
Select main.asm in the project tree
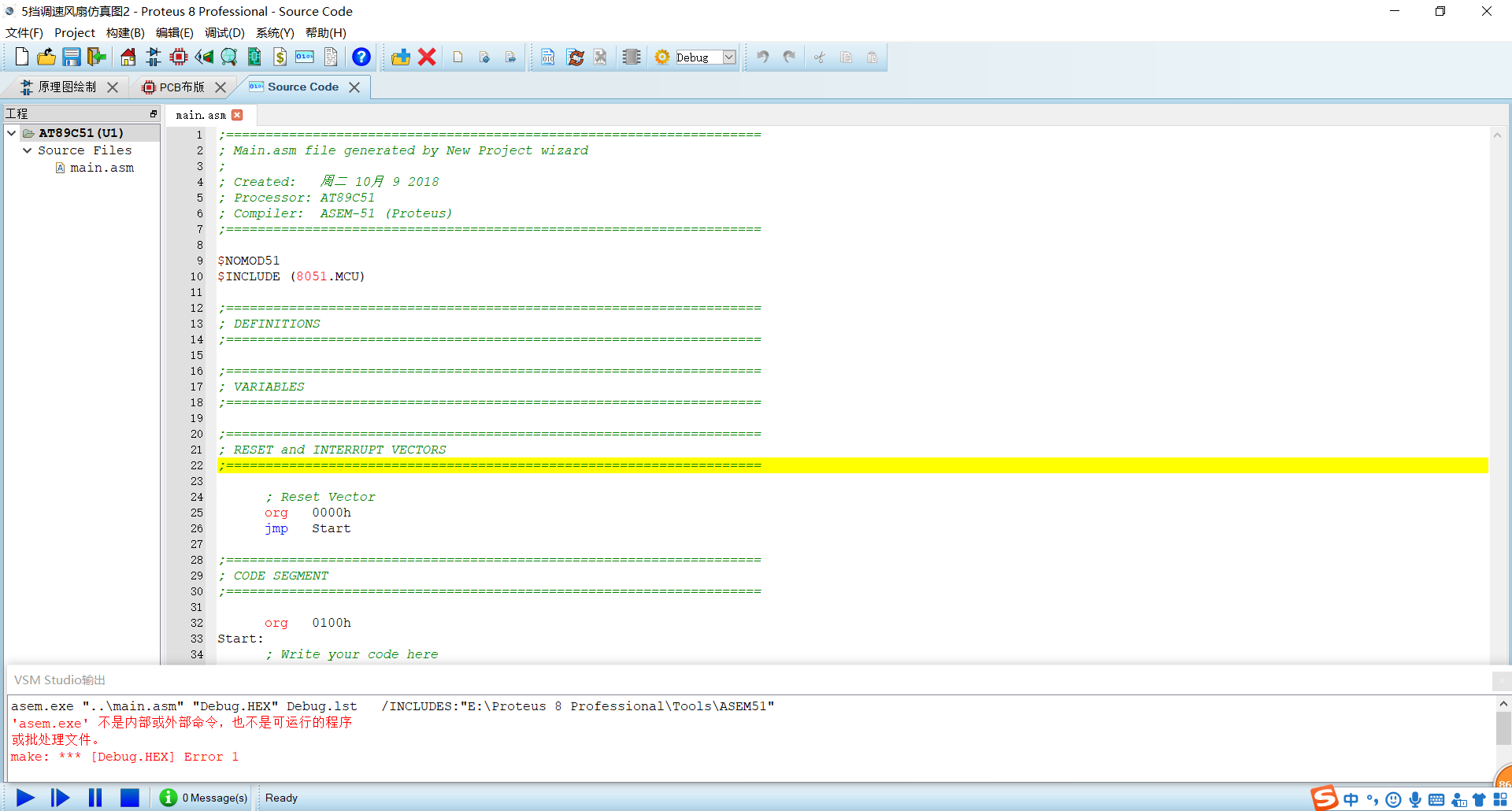point(102,168)
